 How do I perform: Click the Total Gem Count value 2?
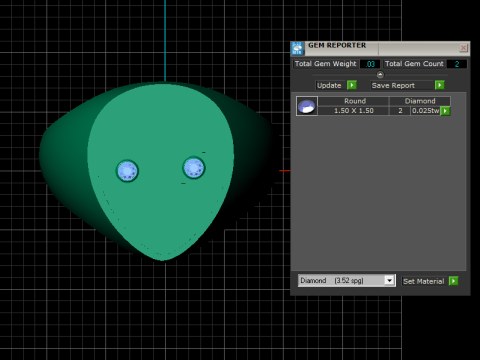click(x=457, y=64)
